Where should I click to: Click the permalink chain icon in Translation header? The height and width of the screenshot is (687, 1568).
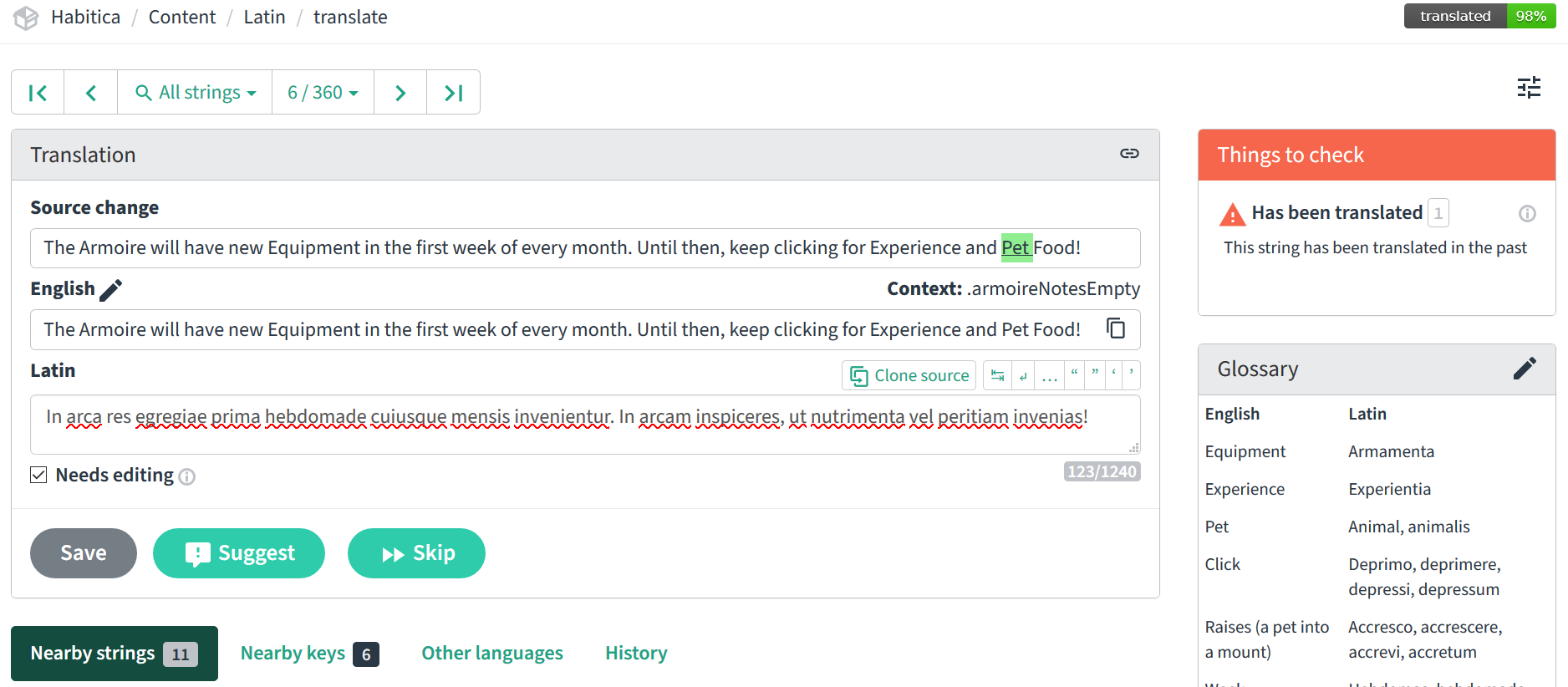(1129, 154)
